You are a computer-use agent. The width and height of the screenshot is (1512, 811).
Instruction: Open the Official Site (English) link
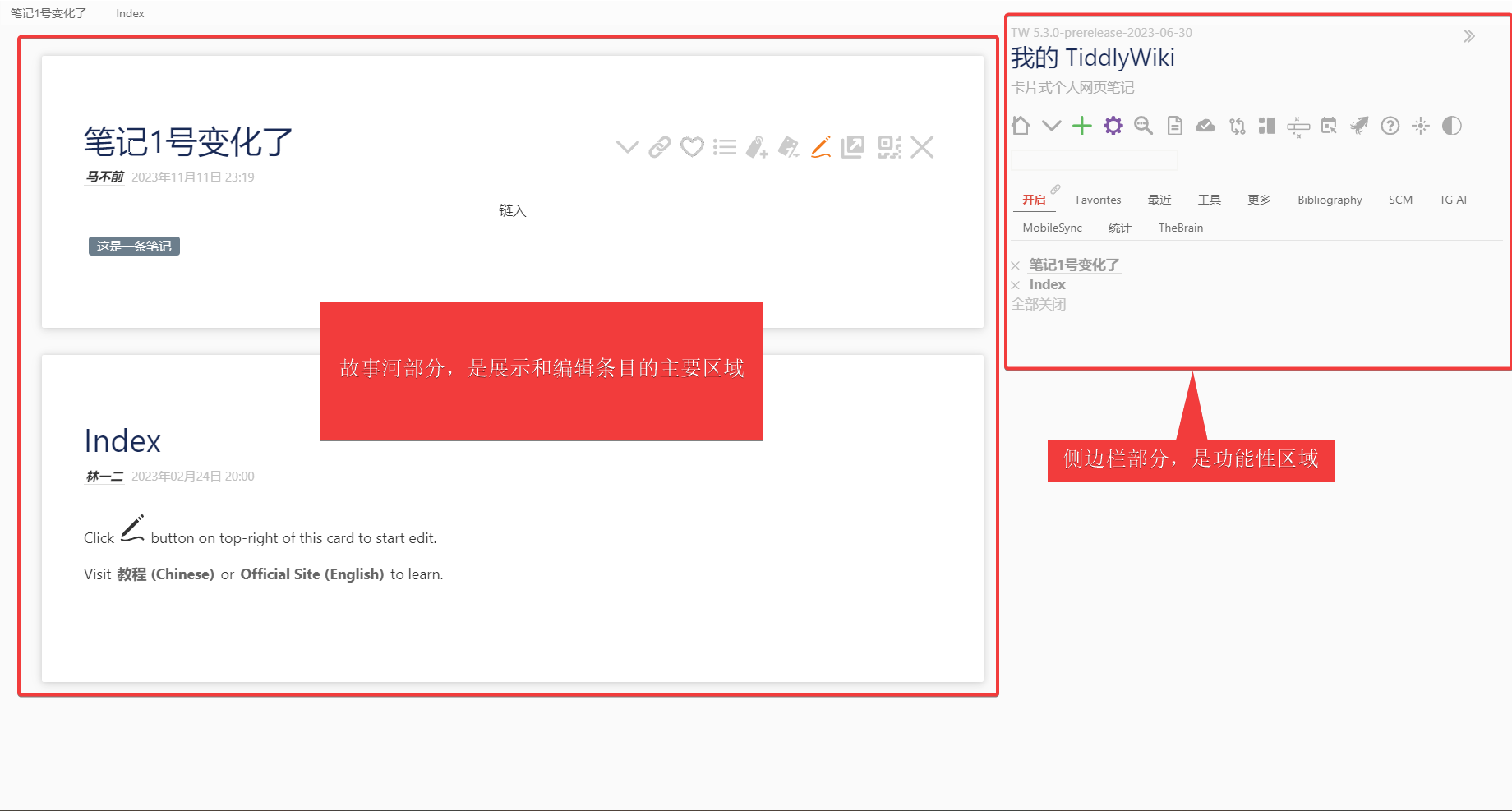coord(312,574)
